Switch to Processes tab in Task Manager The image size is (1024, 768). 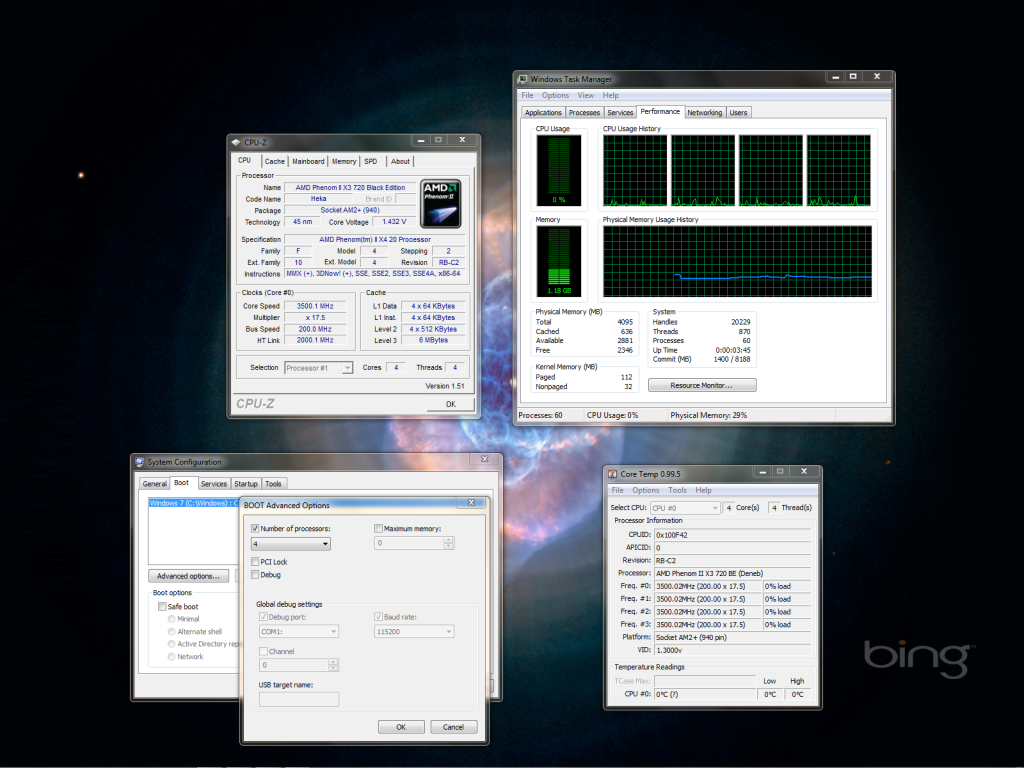[x=584, y=112]
